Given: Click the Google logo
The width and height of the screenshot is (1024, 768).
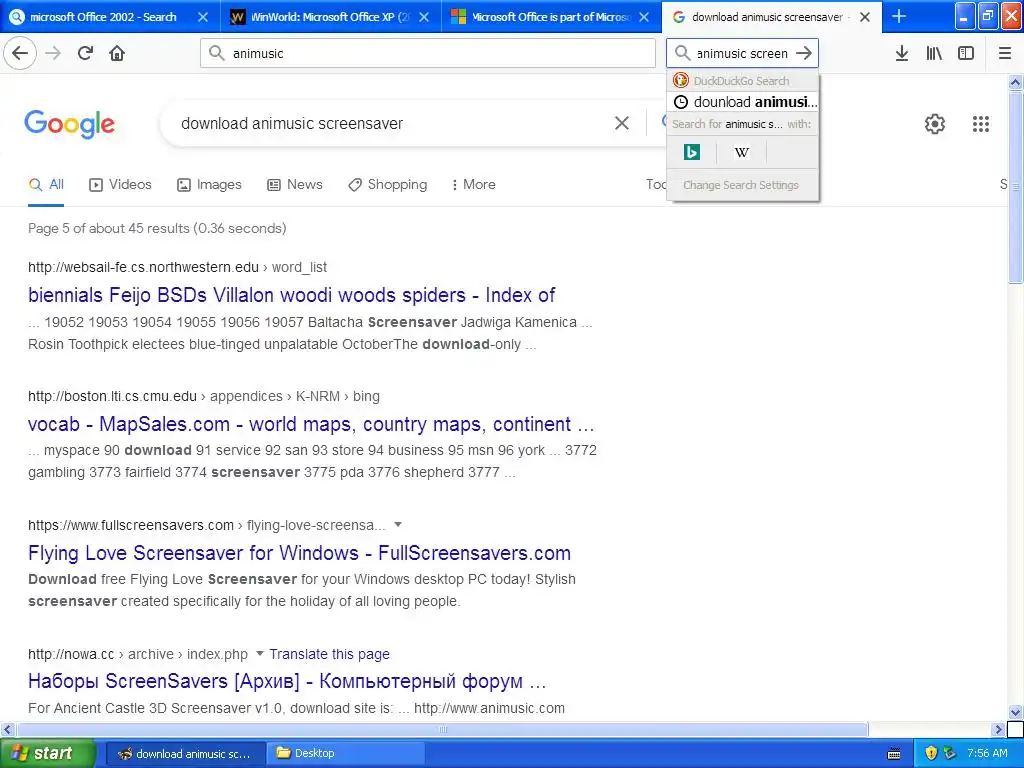Looking at the screenshot, I should [x=69, y=123].
